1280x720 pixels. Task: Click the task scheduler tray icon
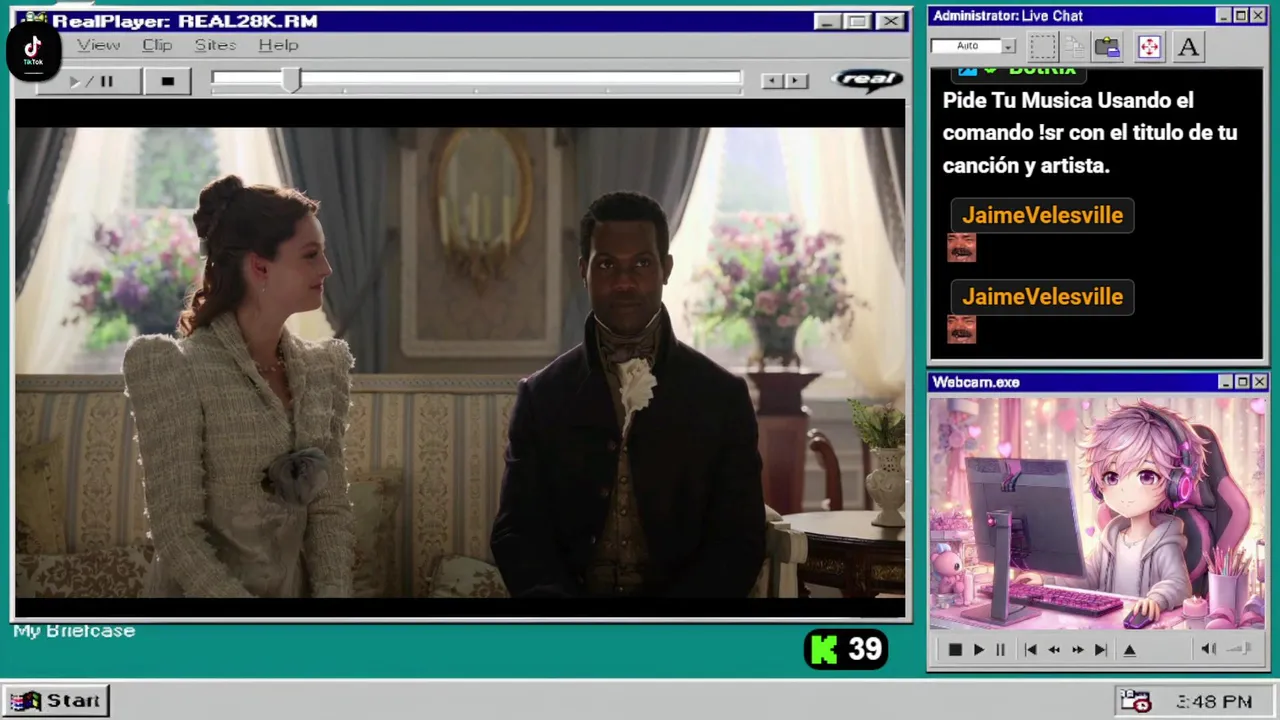pyautogui.click(x=1135, y=701)
